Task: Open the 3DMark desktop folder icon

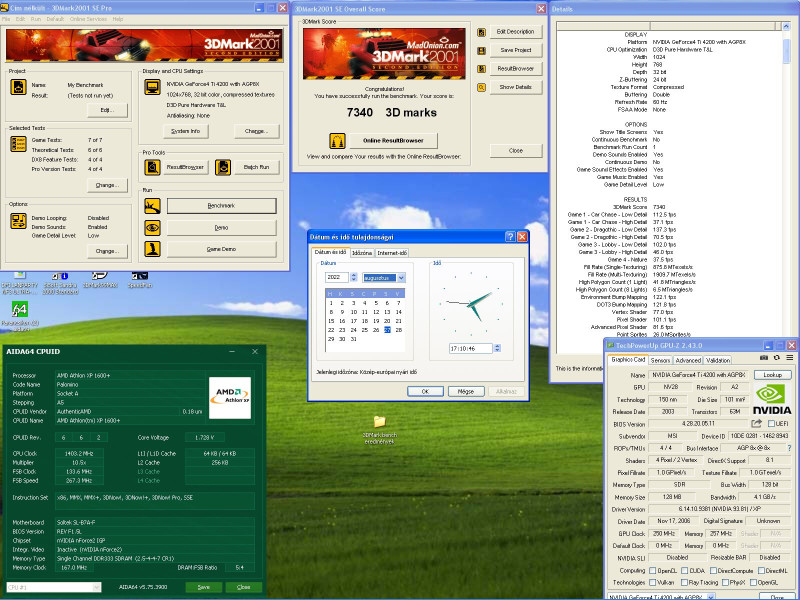Action: pos(379,423)
